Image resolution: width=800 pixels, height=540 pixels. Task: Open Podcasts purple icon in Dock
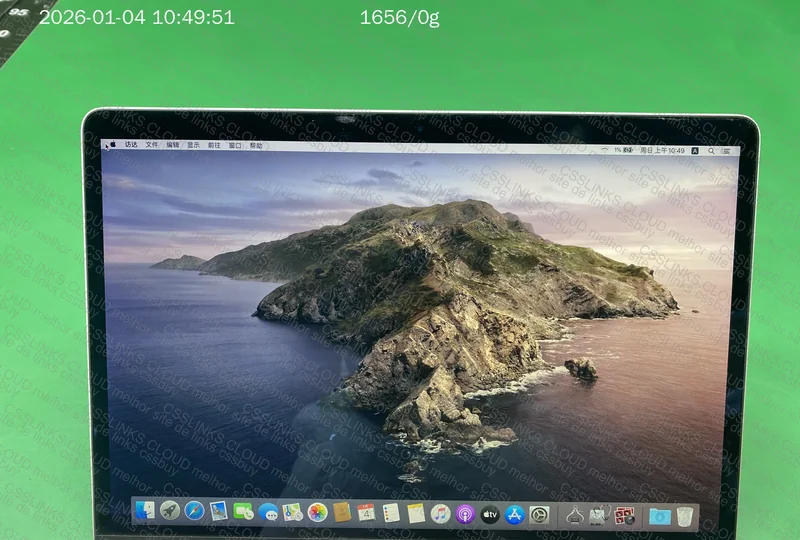(465, 514)
